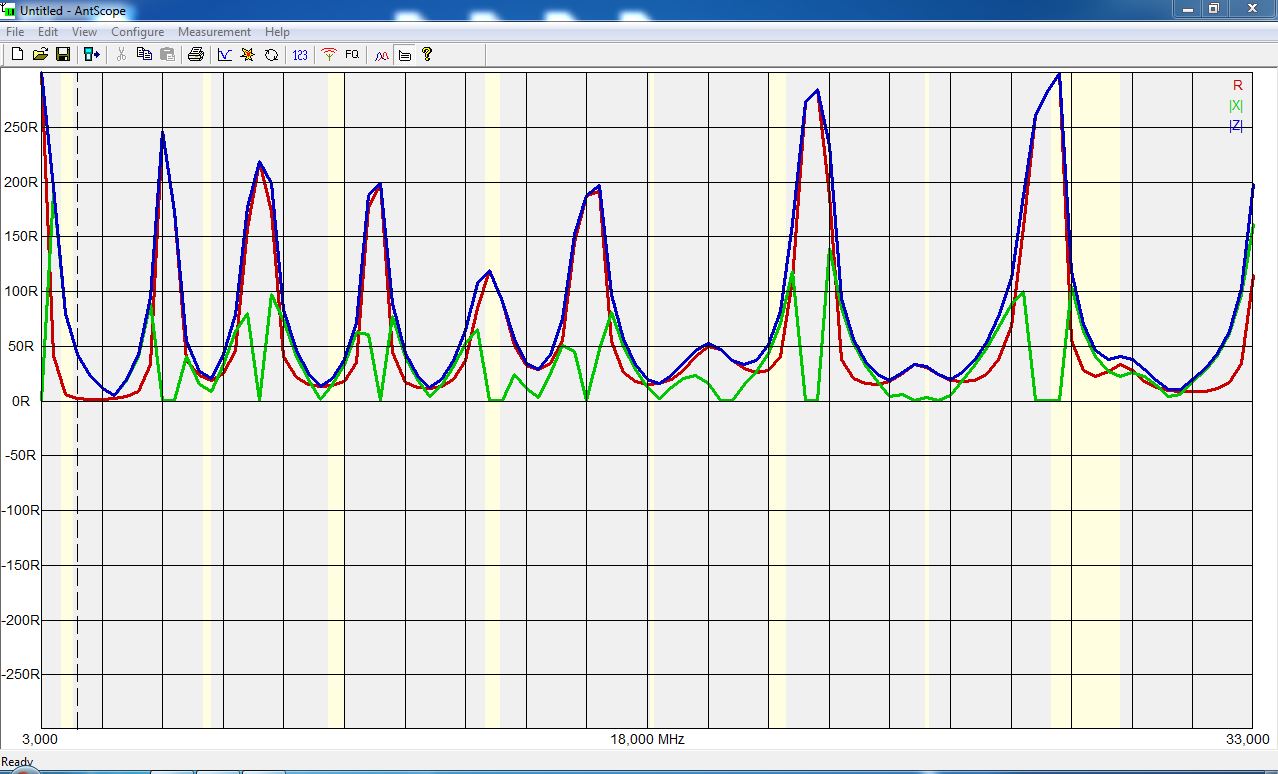The width and height of the screenshot is (1278, 774).
Task: Toggle the pressed legend list toolbar button
Action: tap(405, 54)
